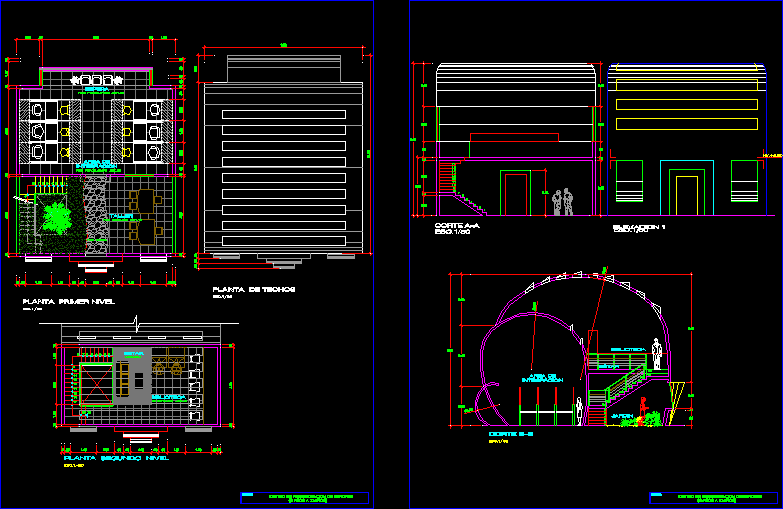The width and height of the screenshot is (783, 509).
Task: Click the green tree in the first-level plan
Action: click(55, 215)
